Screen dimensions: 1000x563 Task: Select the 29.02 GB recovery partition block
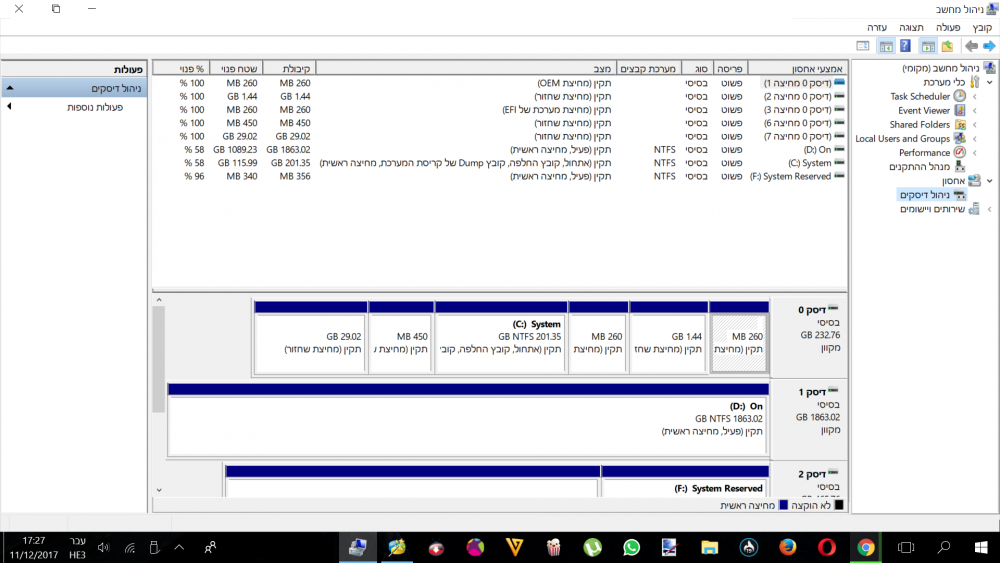[x=311, y=337]
